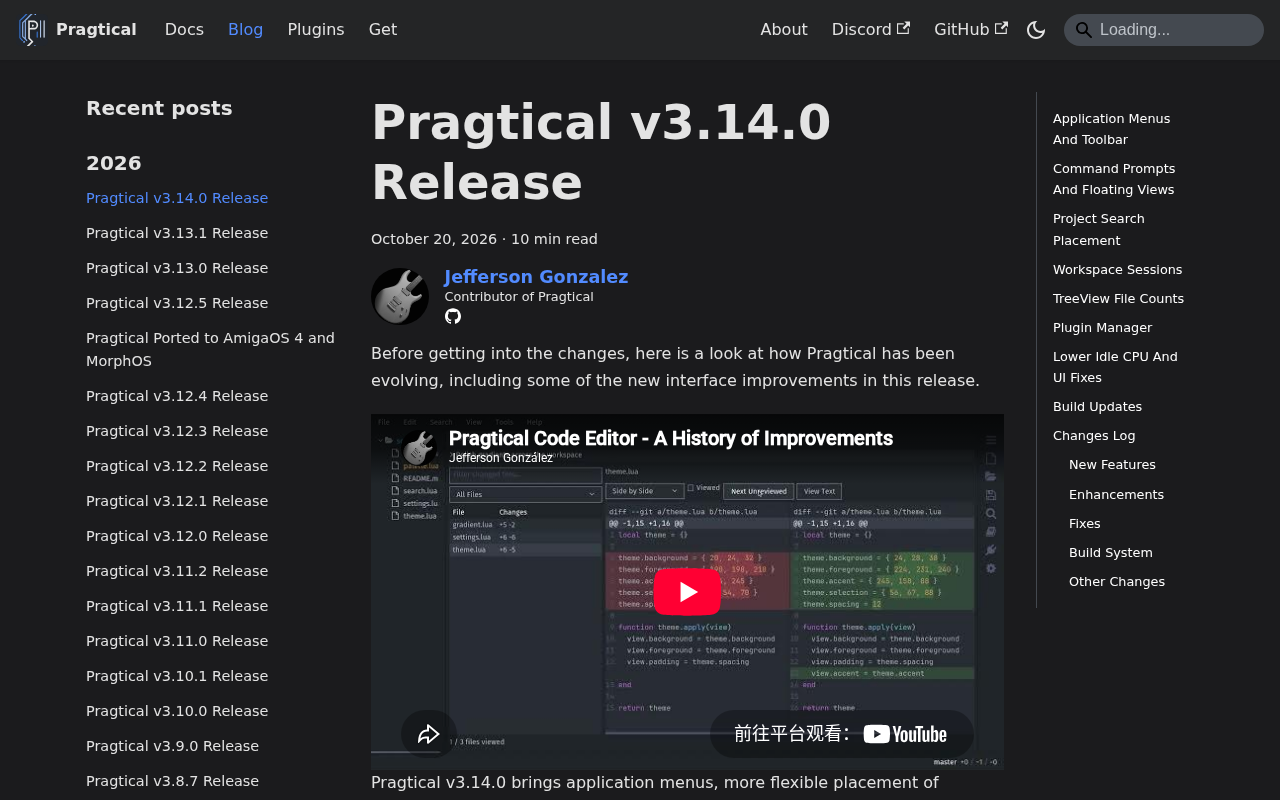Open the Docs navbar item
The width and height of the screenshot is (1280, 800).
(184, 30)
